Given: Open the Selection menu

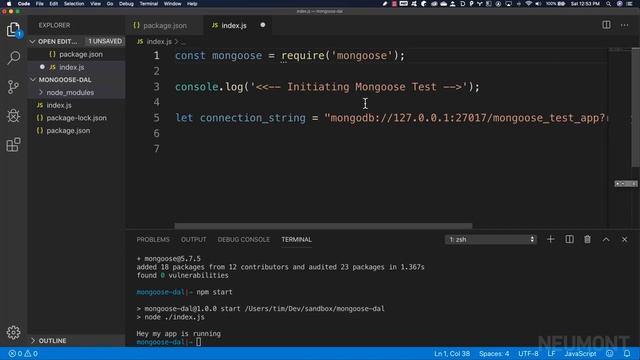Looking at the screenshot, I should point(74,4).
